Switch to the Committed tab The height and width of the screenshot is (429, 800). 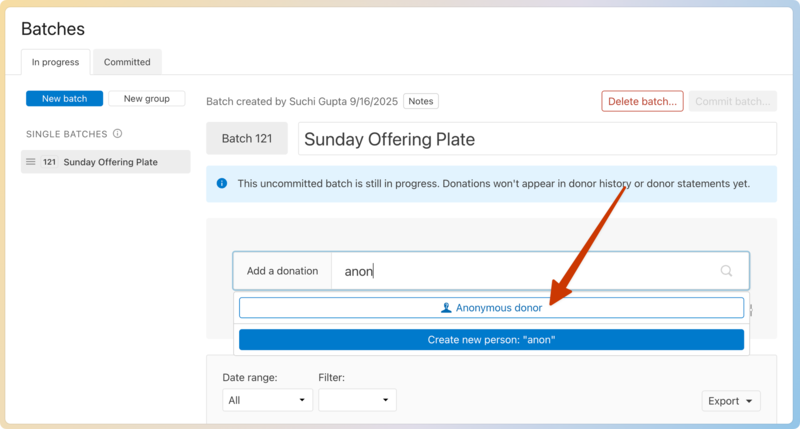click(127, 62)
